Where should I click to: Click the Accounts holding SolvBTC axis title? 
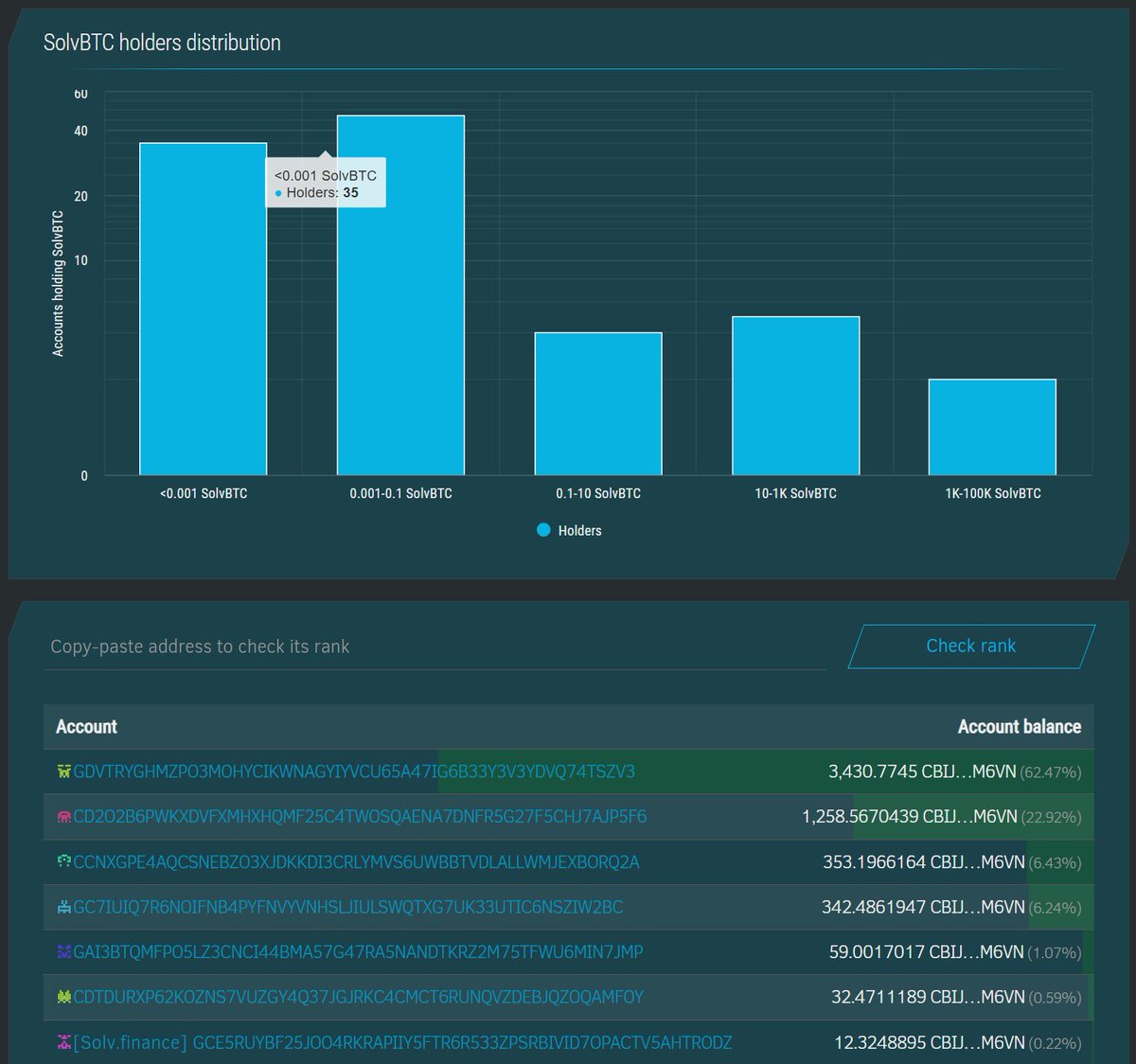pos(58,283)
